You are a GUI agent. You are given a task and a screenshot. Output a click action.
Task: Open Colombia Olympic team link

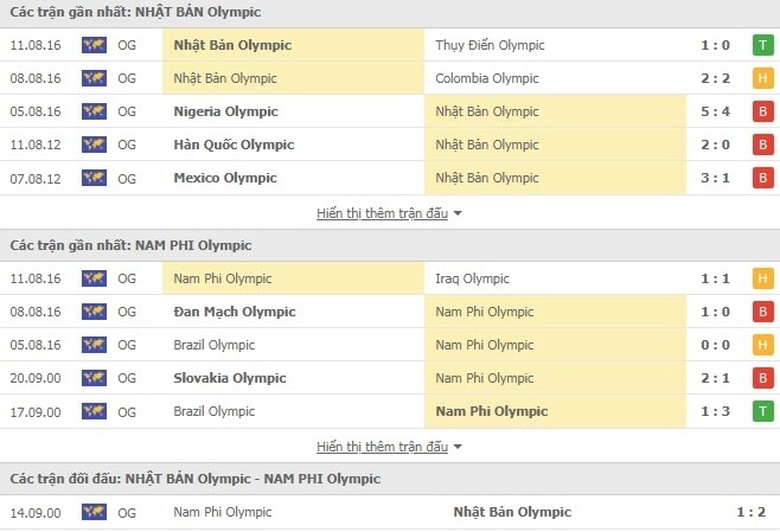[x=487, y=78]
